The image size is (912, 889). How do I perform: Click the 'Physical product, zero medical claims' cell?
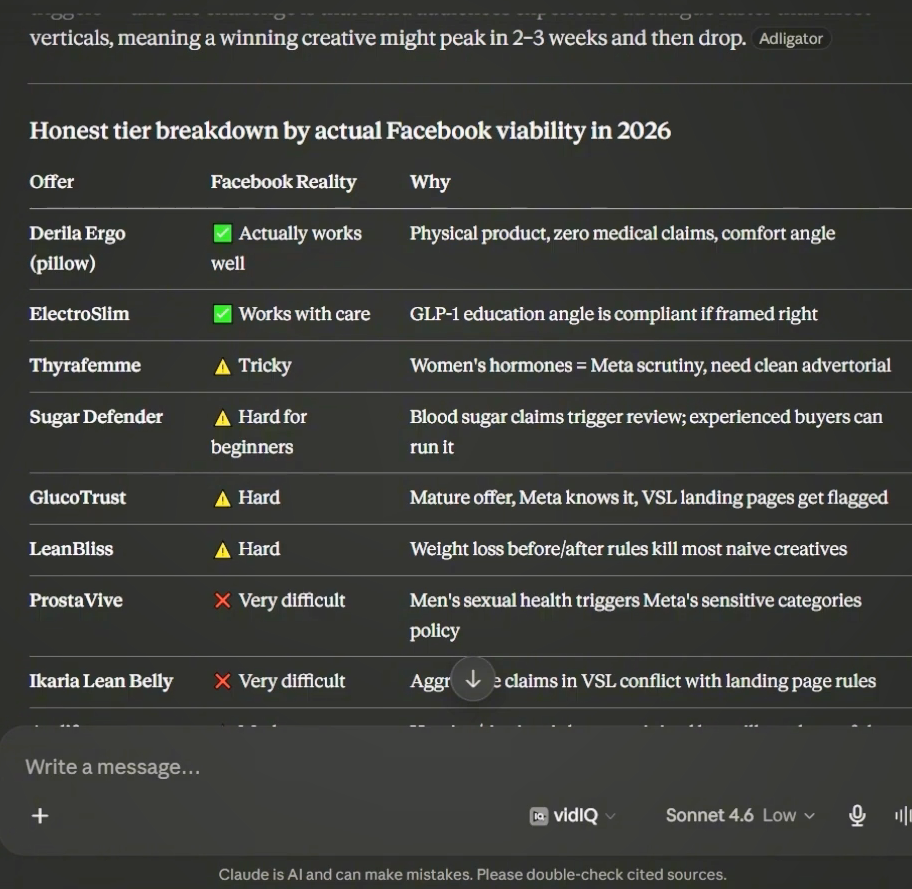point(622,233)
